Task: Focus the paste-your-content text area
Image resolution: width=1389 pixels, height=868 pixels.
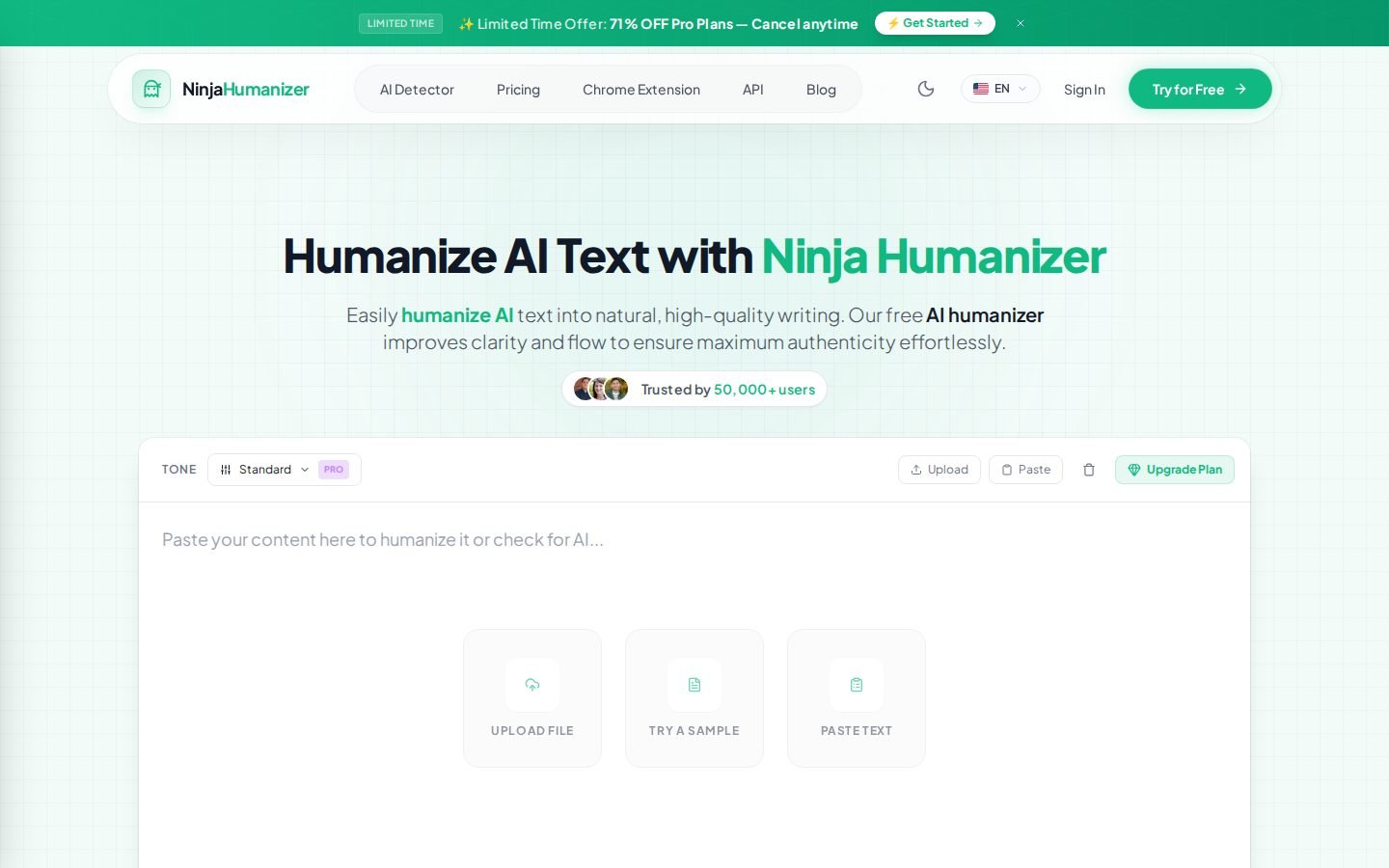Action: [x=694, y=685]
